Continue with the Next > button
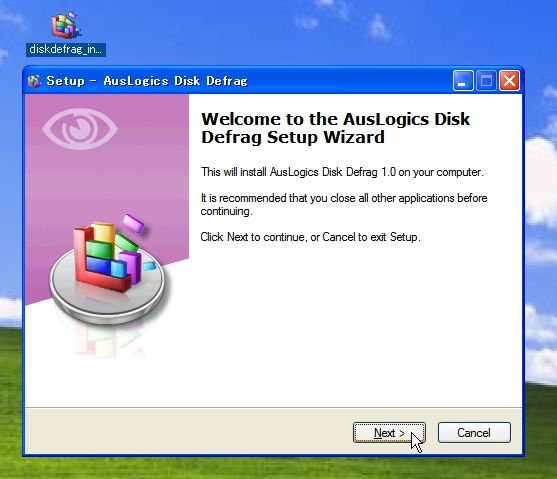 coord(389,433)
